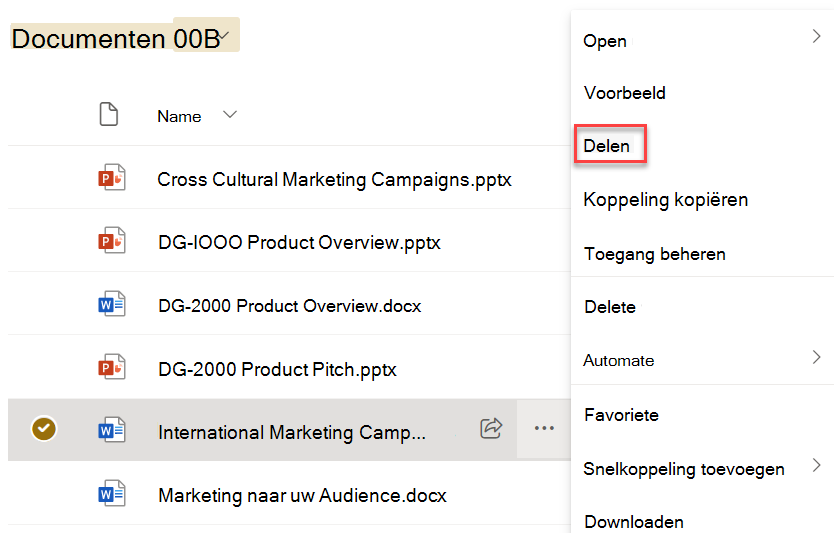The height and width of the screenshot is (533, 834).
Task: Select Favoriete in the context menu
Action: (621, 414)
